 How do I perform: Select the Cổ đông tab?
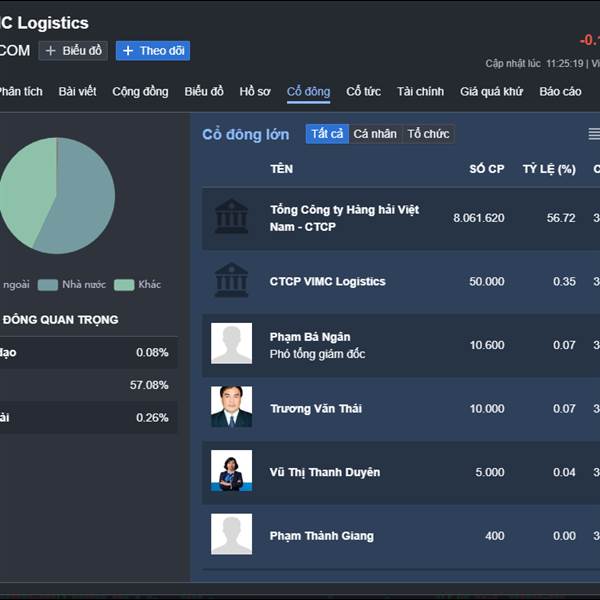pos(308,91)
